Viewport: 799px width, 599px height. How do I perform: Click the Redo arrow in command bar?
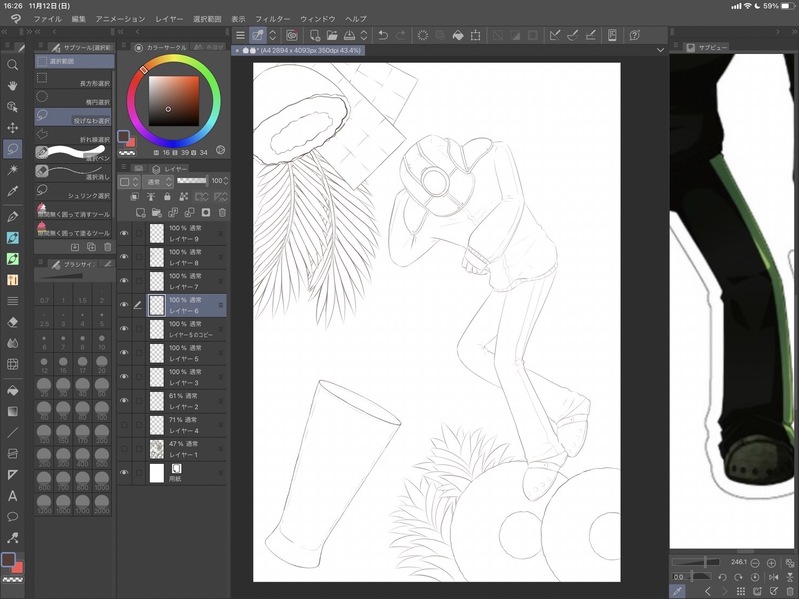[401, 35]
